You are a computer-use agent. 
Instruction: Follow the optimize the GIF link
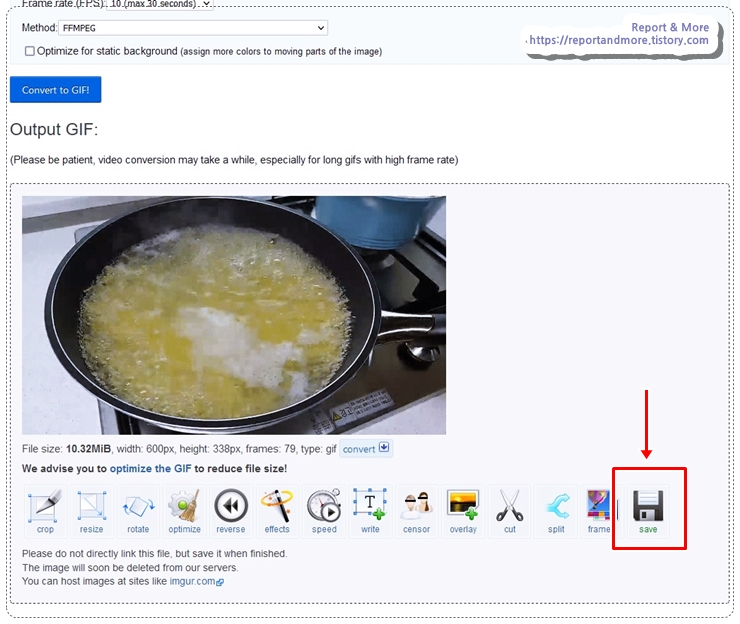click(x=151, y=469)
